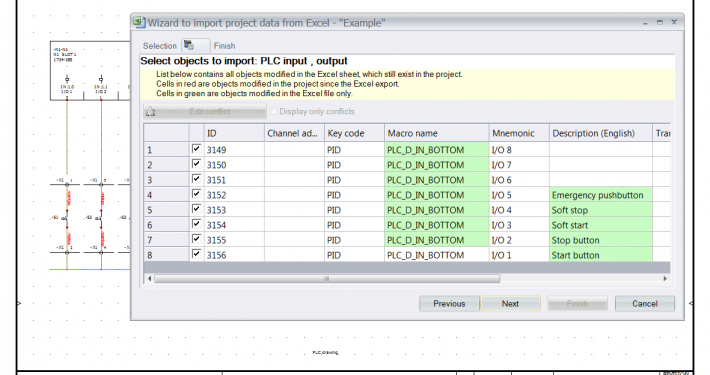
Task: Click the I/O 8 mnemonic cell
Action: click(x=519, y=150)
